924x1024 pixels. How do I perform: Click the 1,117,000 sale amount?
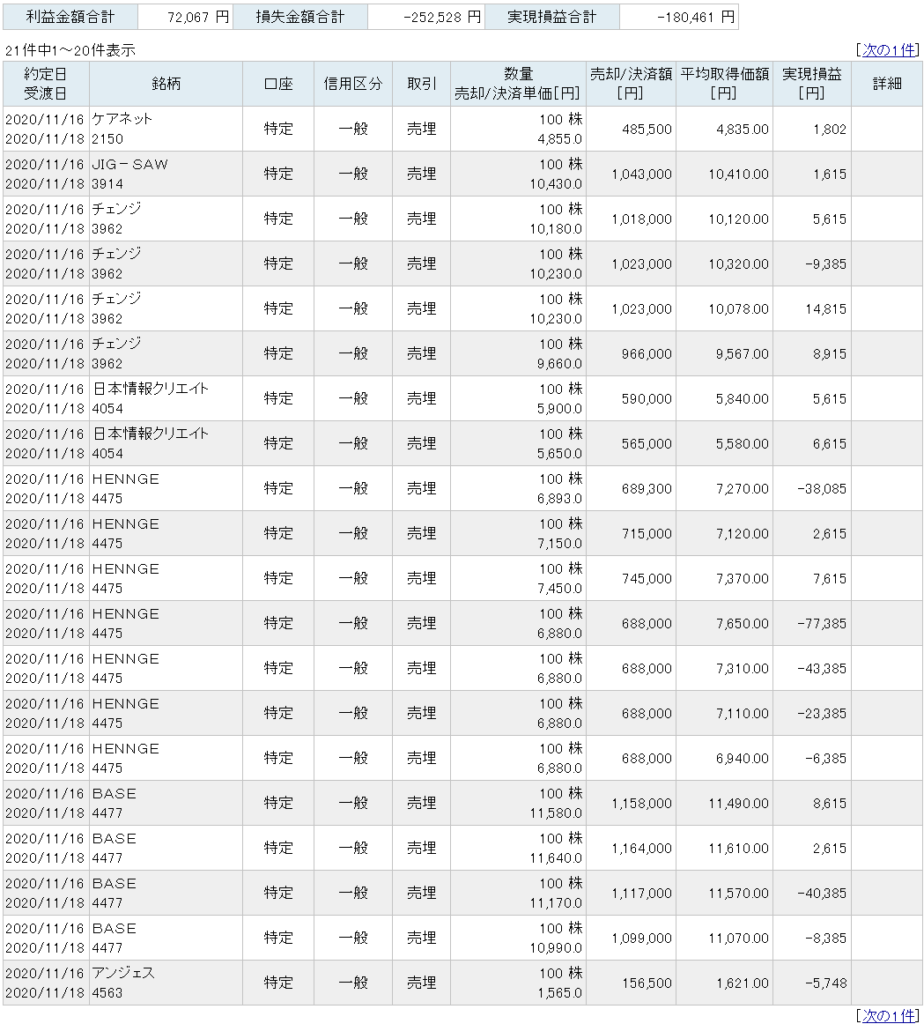[x=641, y=893]
